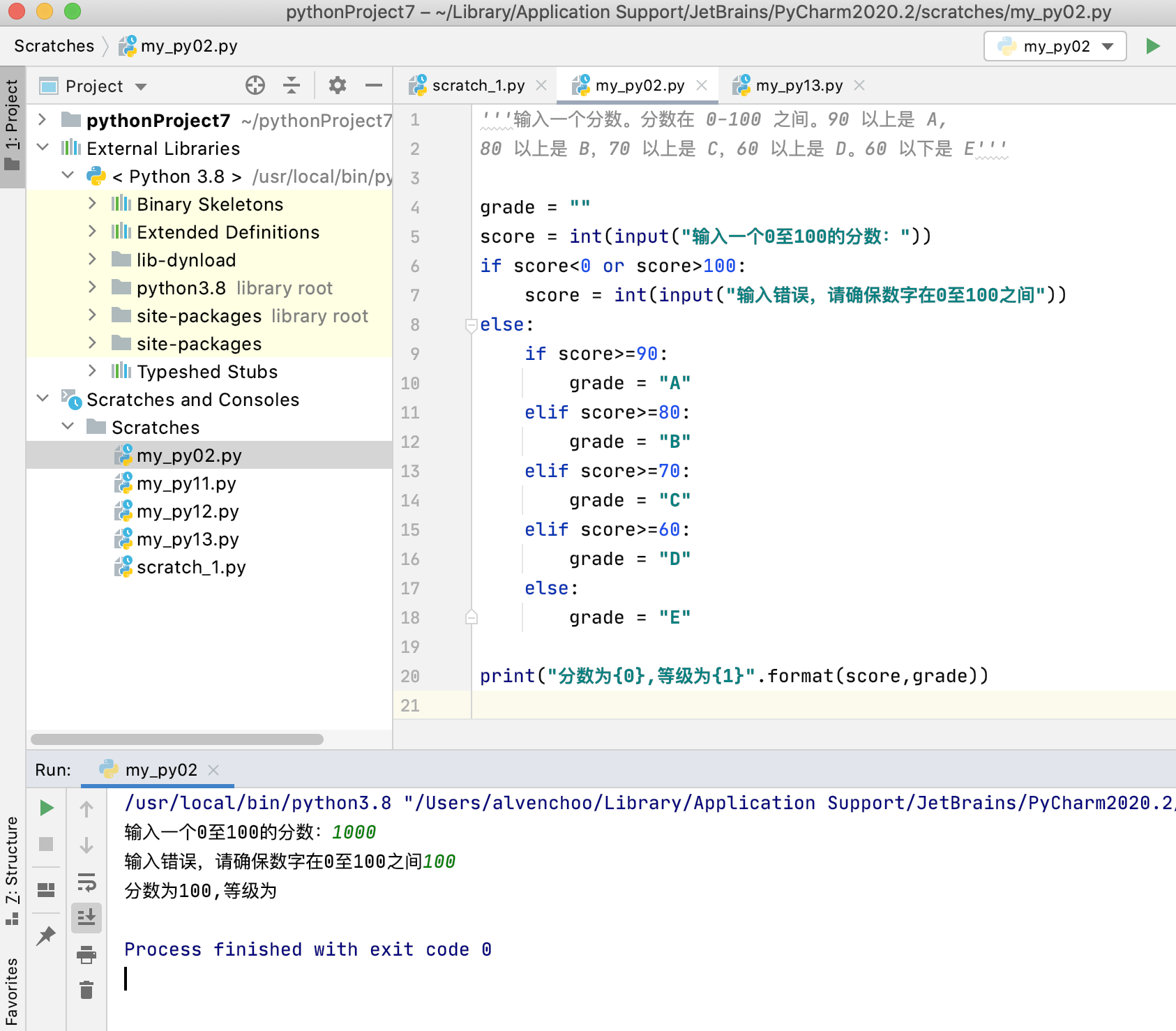
Task: Collapse the External Libraries node
Action: click(x=43, y=148)
